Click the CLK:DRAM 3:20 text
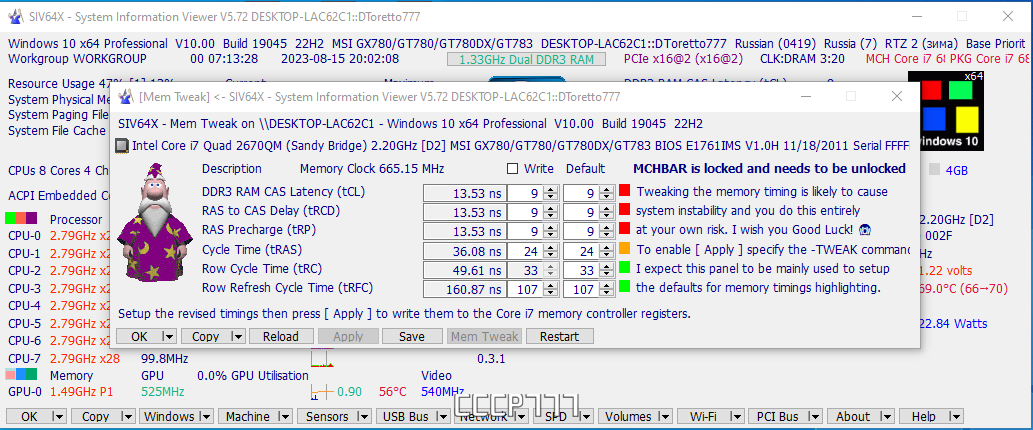Image resolution: width=1033 pixels, height=430 pixels. [802, 59]
